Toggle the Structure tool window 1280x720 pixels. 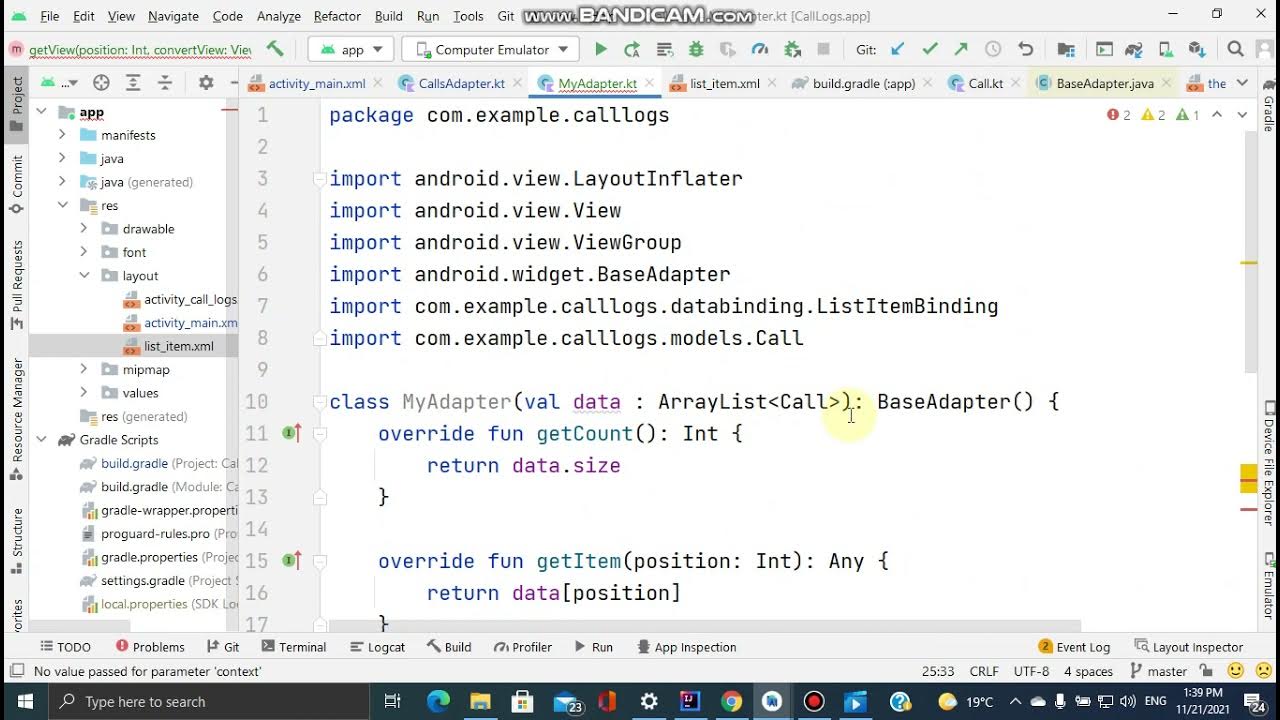(16, 541)
